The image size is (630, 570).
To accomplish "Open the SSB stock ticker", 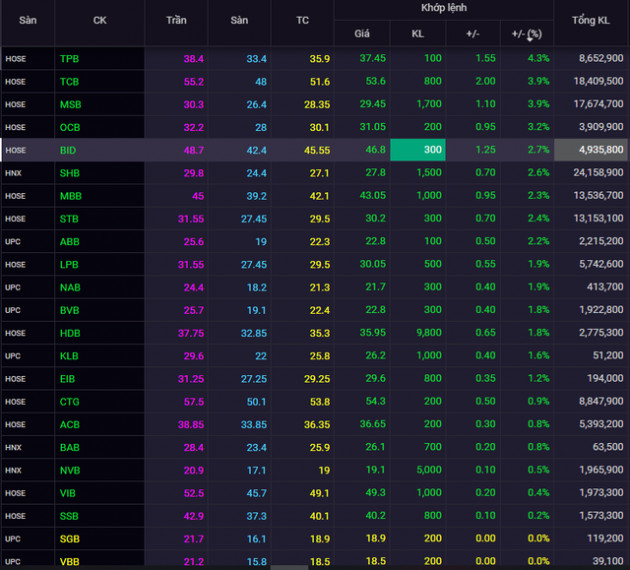I will [69, 517].
